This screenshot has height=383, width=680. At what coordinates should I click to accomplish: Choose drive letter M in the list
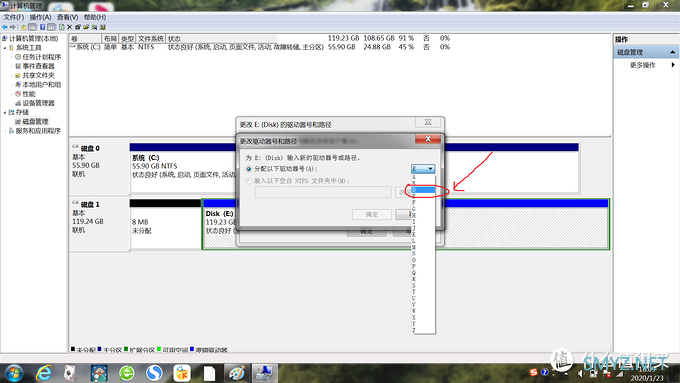coord(423,247)
